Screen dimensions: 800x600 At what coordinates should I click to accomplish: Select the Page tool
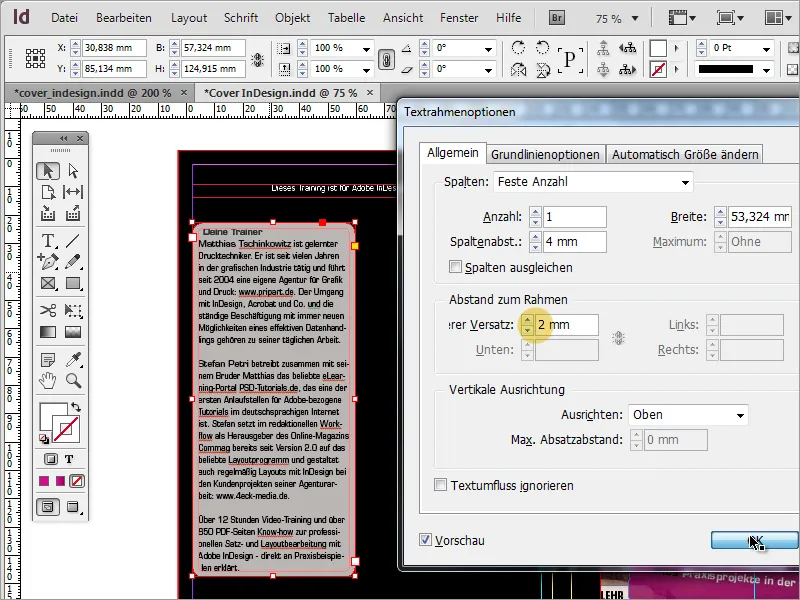point(48,192)
